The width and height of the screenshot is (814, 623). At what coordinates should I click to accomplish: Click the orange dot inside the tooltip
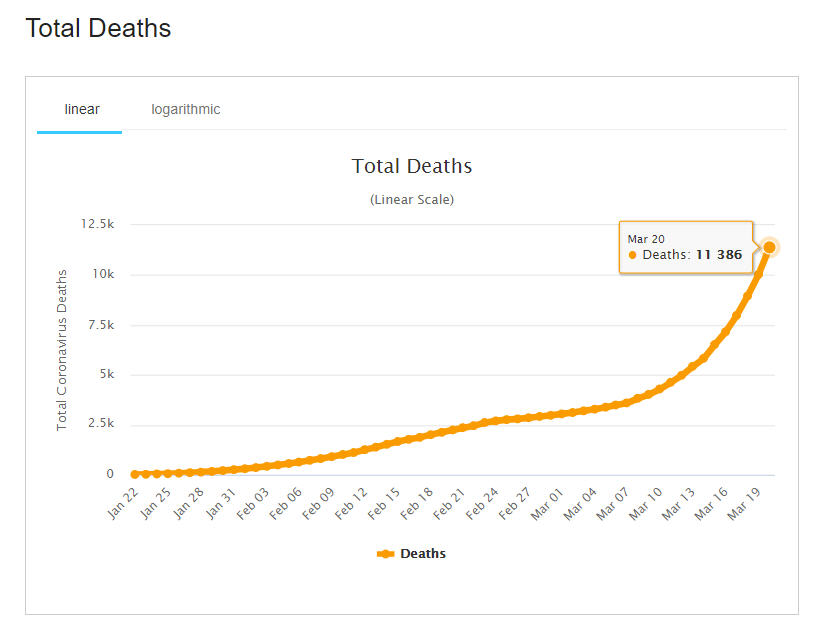(x=633, y=255)
